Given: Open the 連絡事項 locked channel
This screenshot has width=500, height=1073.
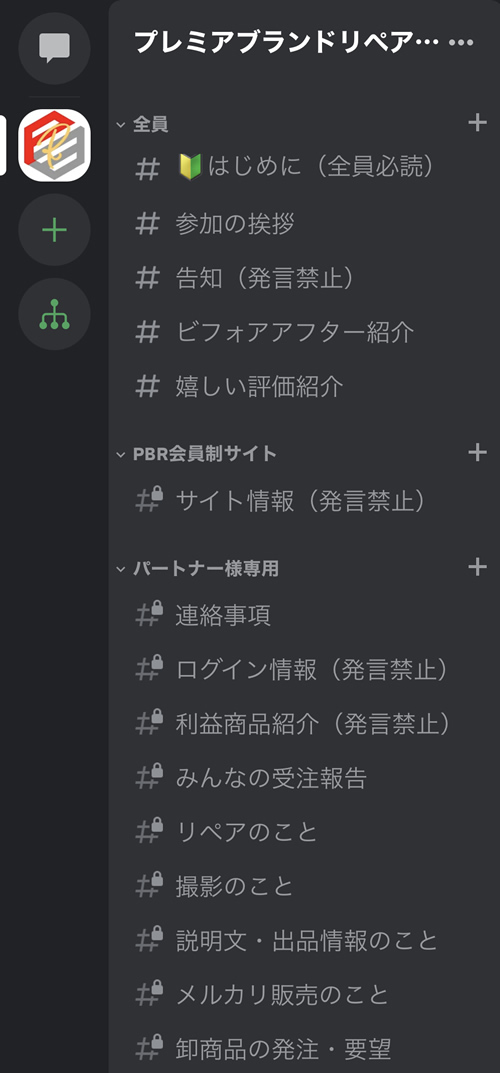Looking at the screenshot, I should 304,615.
